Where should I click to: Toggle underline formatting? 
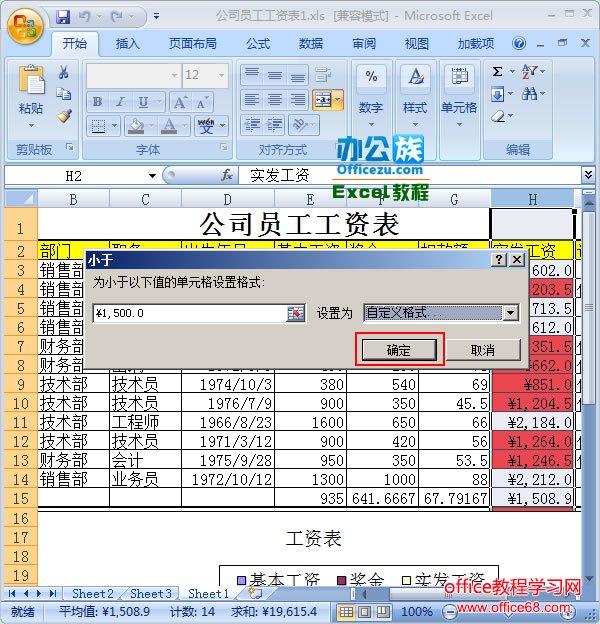click(x=143, y=102)
